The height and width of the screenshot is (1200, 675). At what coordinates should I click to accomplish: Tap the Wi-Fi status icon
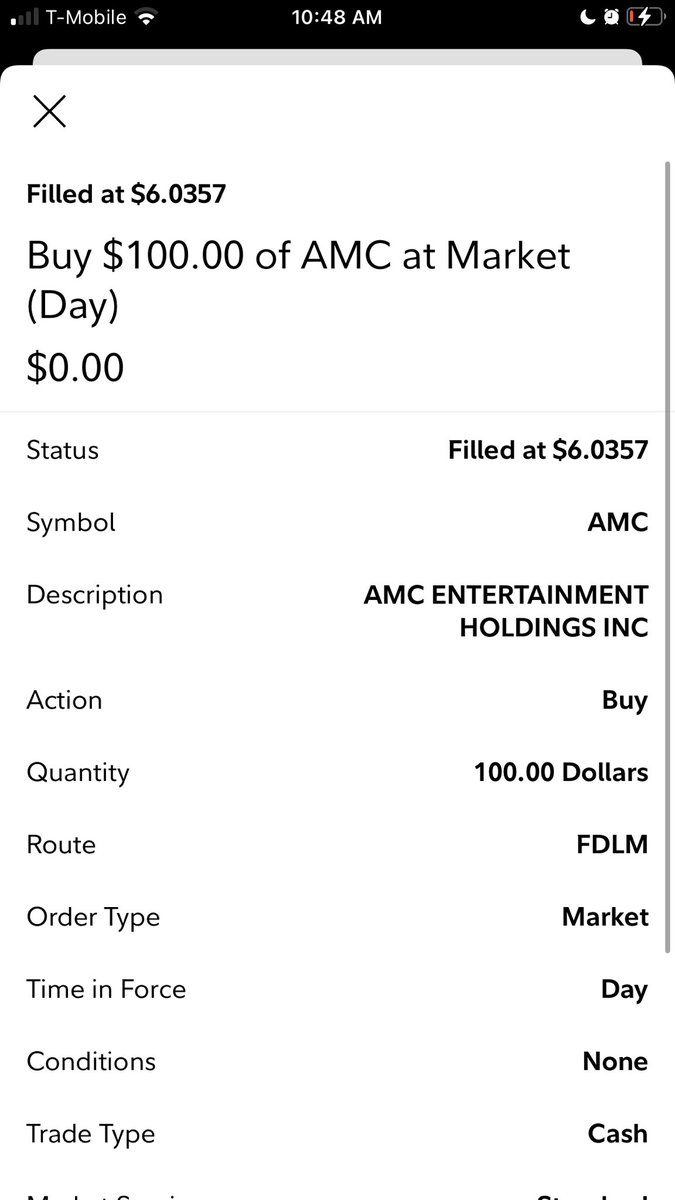pos(147,17)
